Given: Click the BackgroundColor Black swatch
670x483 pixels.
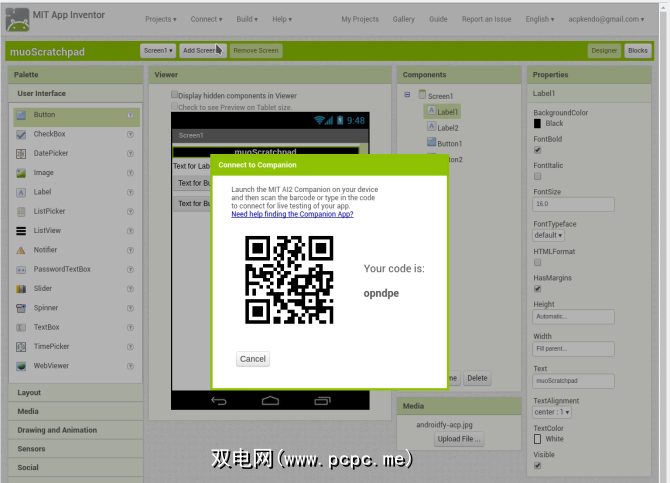Looking at the screenshot, I should pyautogui.click(x=538, y=124).
